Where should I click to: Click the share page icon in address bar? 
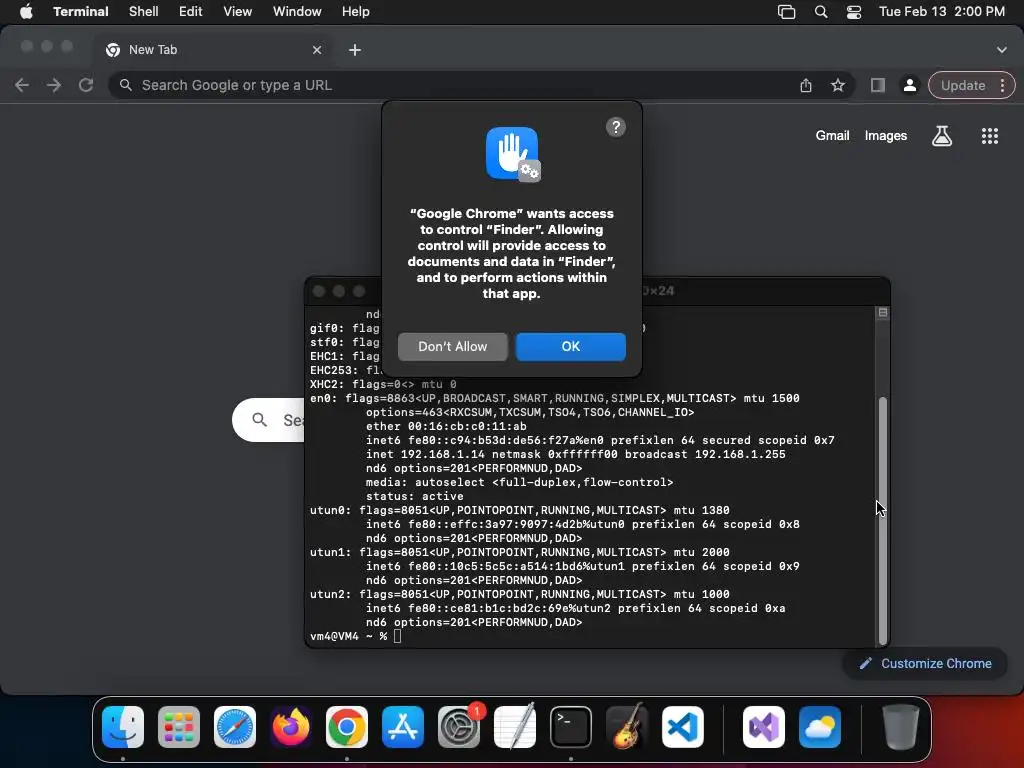[806, 85]
